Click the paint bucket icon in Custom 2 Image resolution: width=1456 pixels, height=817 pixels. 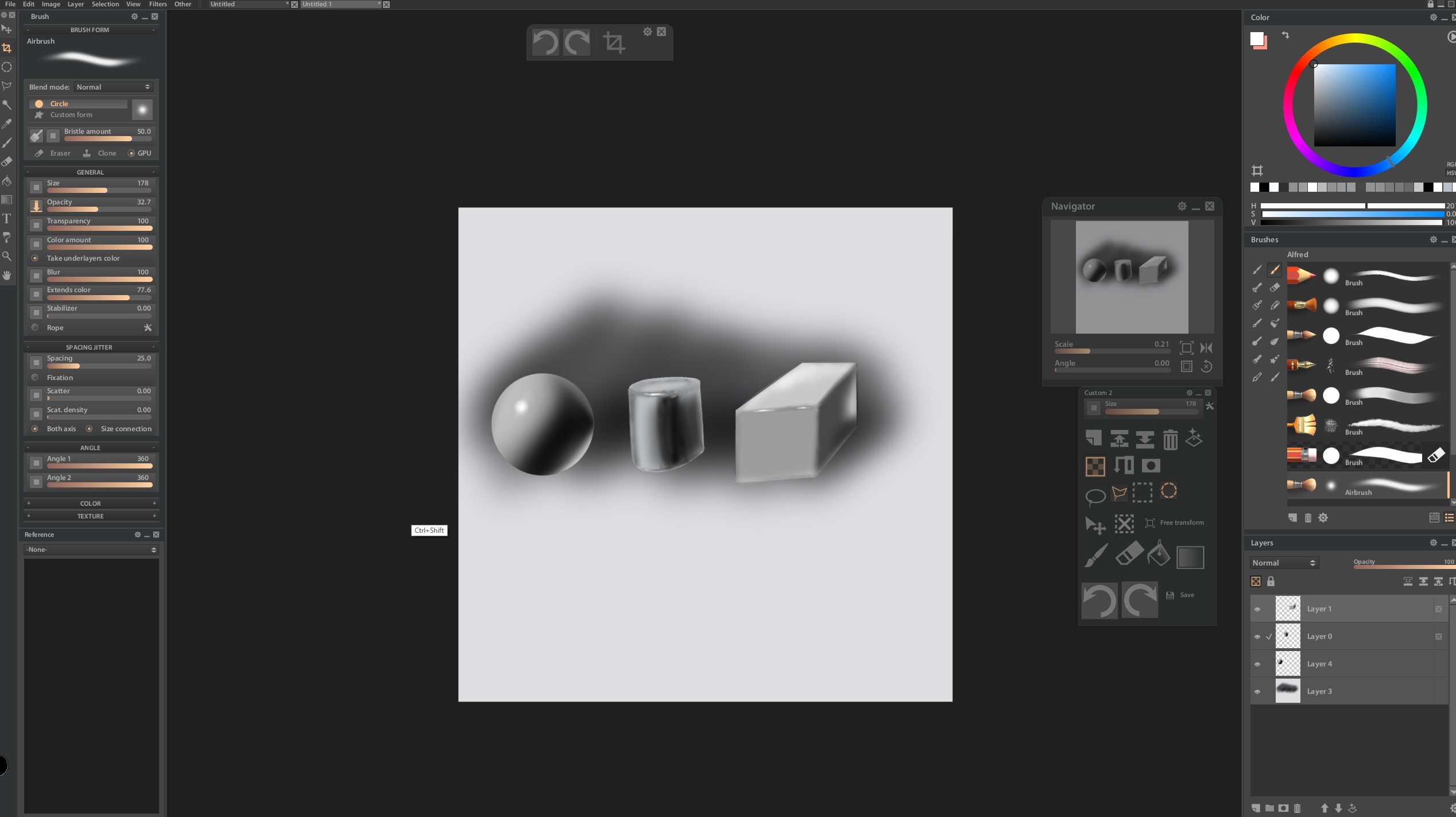point(1158,555)
